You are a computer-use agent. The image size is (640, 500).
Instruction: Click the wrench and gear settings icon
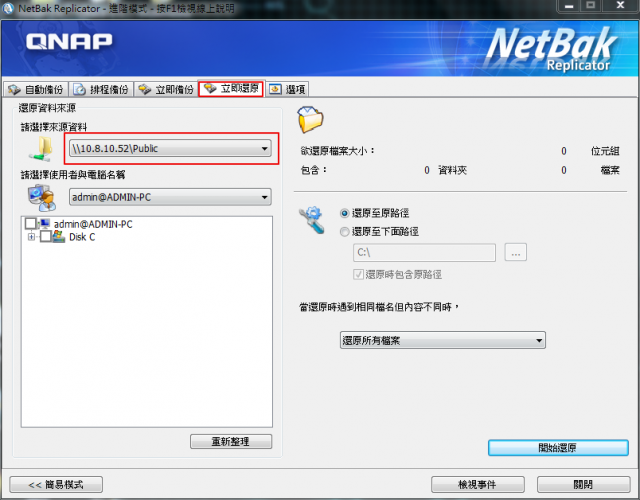click(312, 220)
